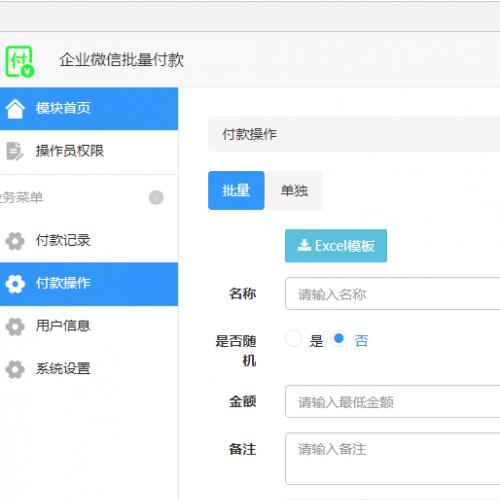
Task: Switch to the 批量 tab
Action: click(x=236, y=190)
